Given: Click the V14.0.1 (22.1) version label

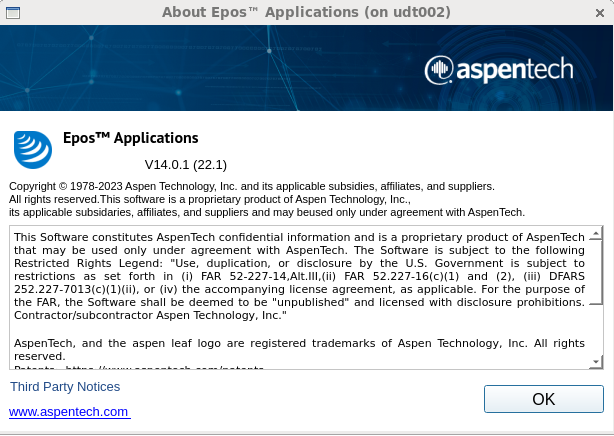Looking at the screenshot, I should tap(186, 164).
